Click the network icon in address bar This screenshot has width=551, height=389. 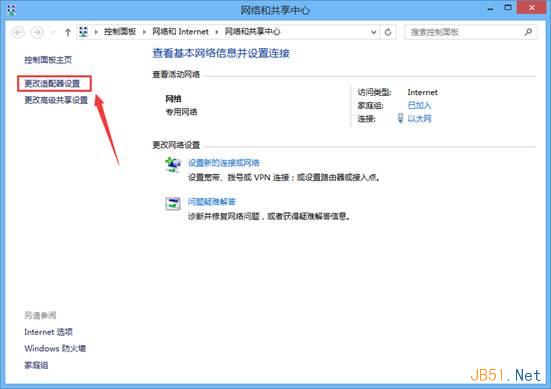(83, 32)
